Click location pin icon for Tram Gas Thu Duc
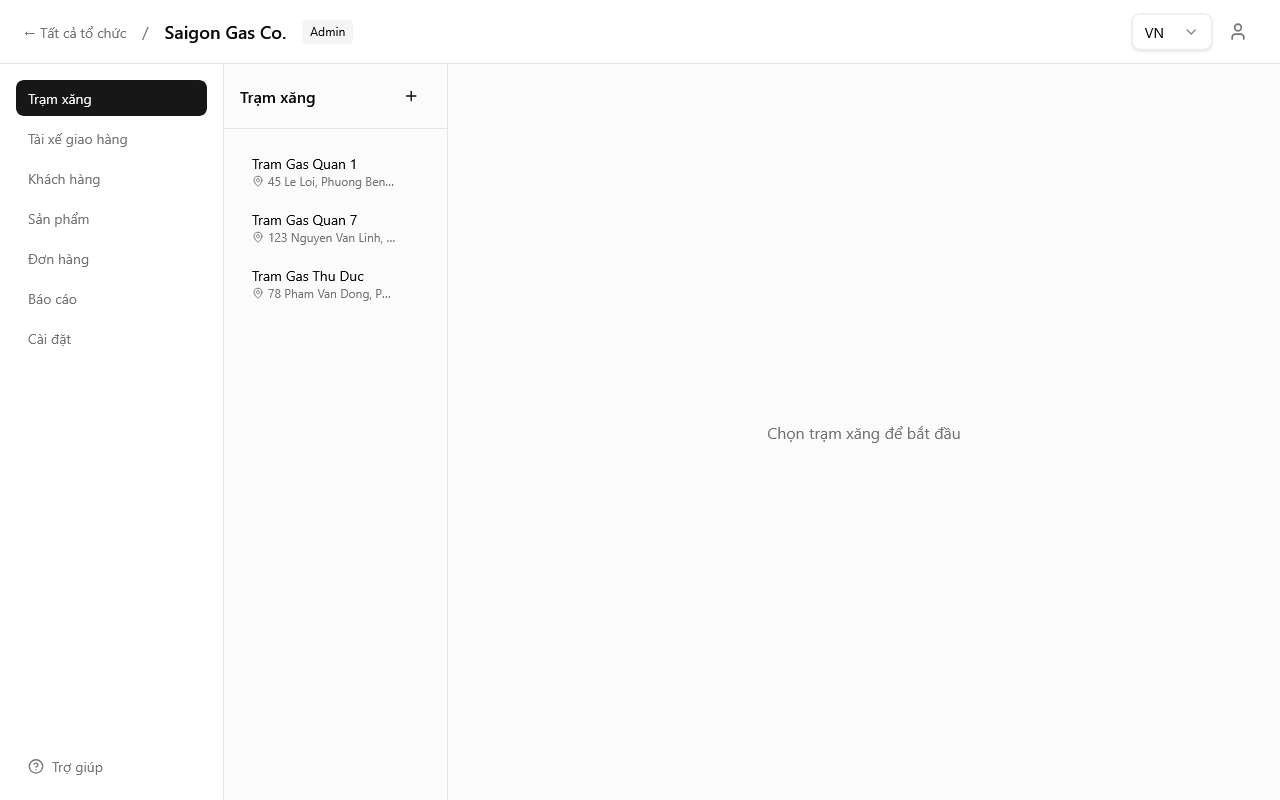1280x800 pixels. [x=258, y=294]
